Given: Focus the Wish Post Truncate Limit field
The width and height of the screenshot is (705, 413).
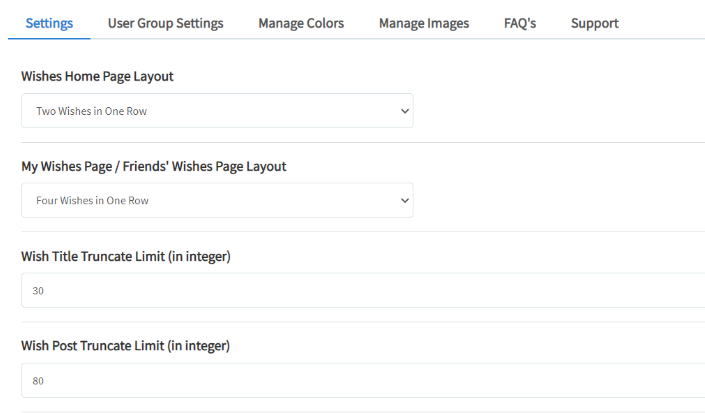Looking at the screenshot, I should click(x=363, y=381).
